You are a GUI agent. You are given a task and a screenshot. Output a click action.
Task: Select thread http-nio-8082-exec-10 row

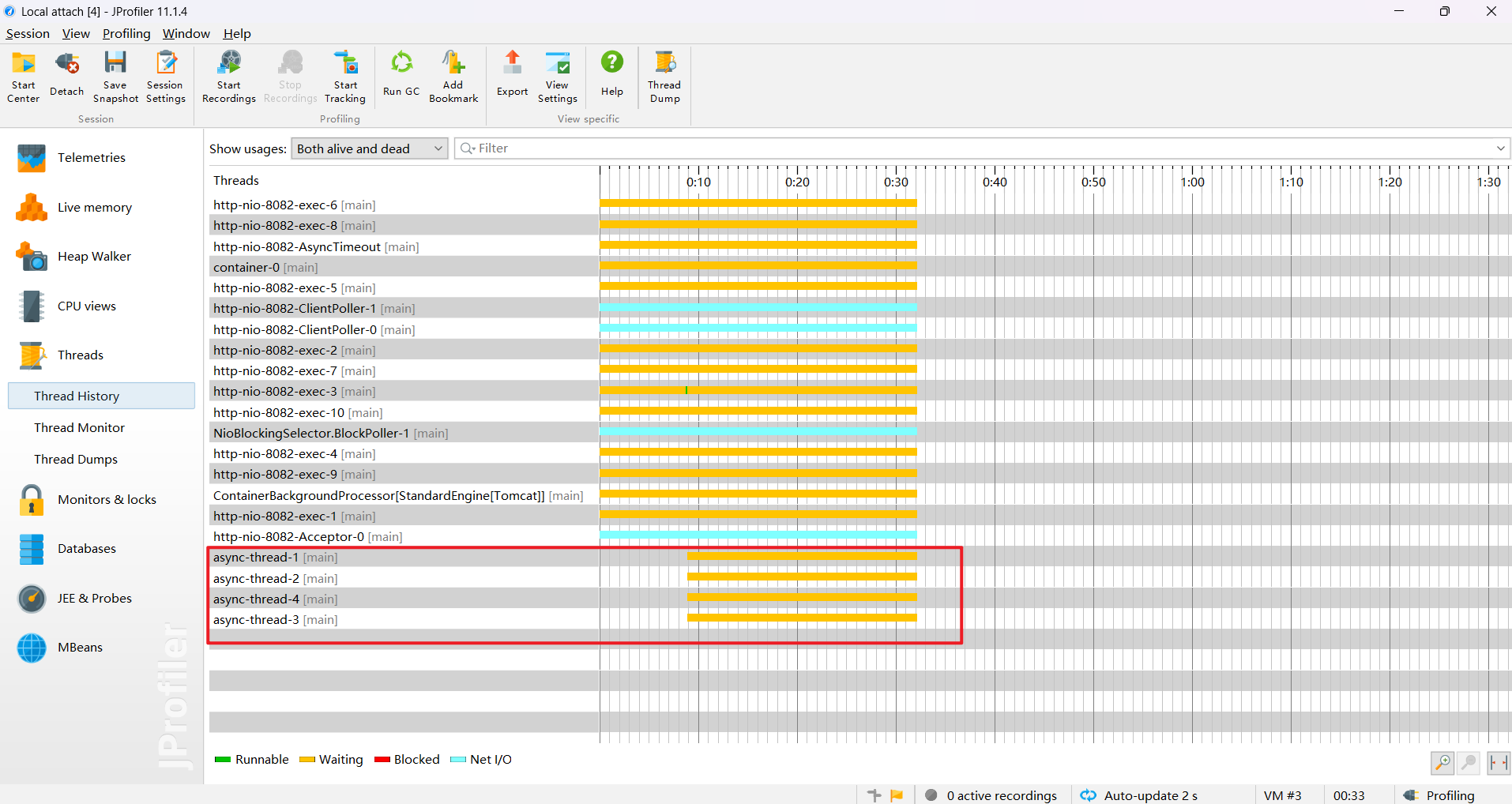coord(404,412)
